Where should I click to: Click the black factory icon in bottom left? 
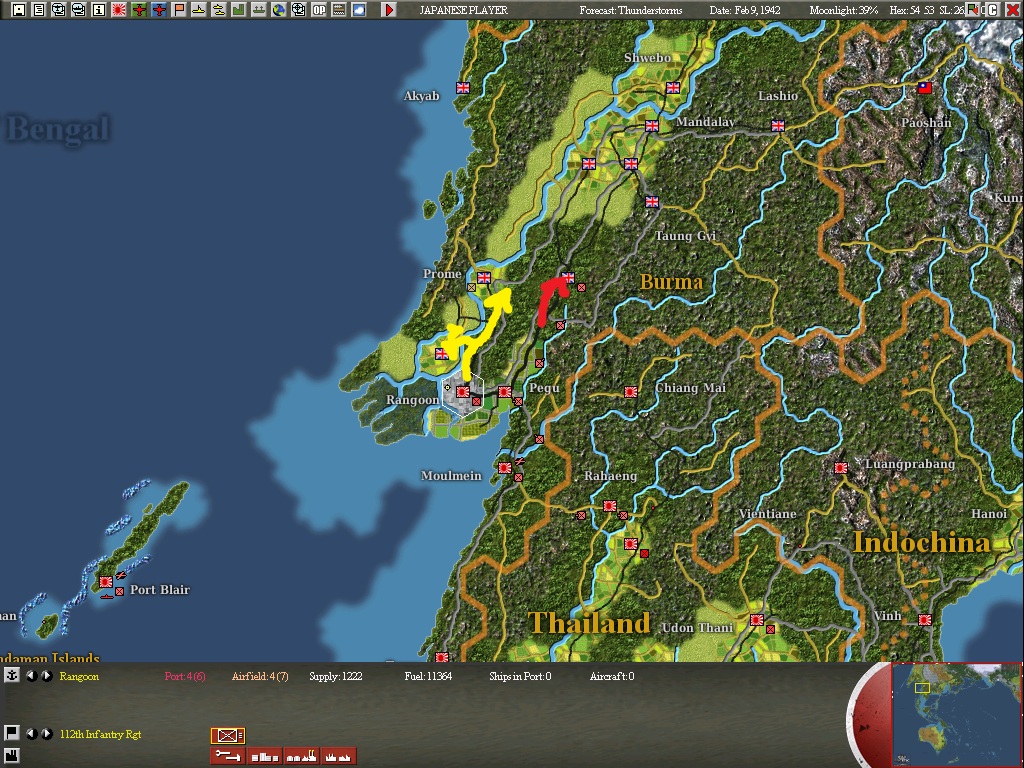coord(11,757)
